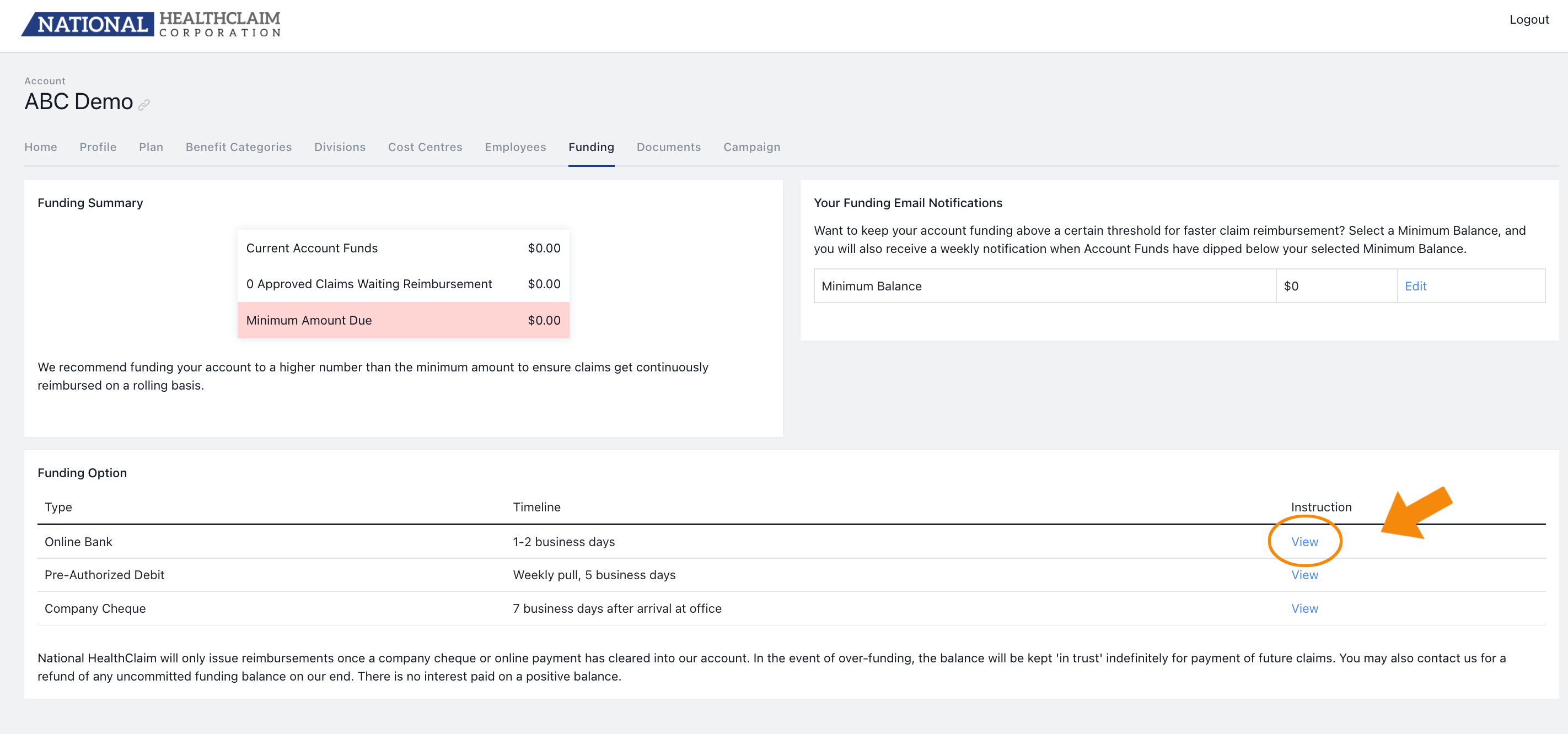
Task: Click the Type column header
Action: coord(58,507)
